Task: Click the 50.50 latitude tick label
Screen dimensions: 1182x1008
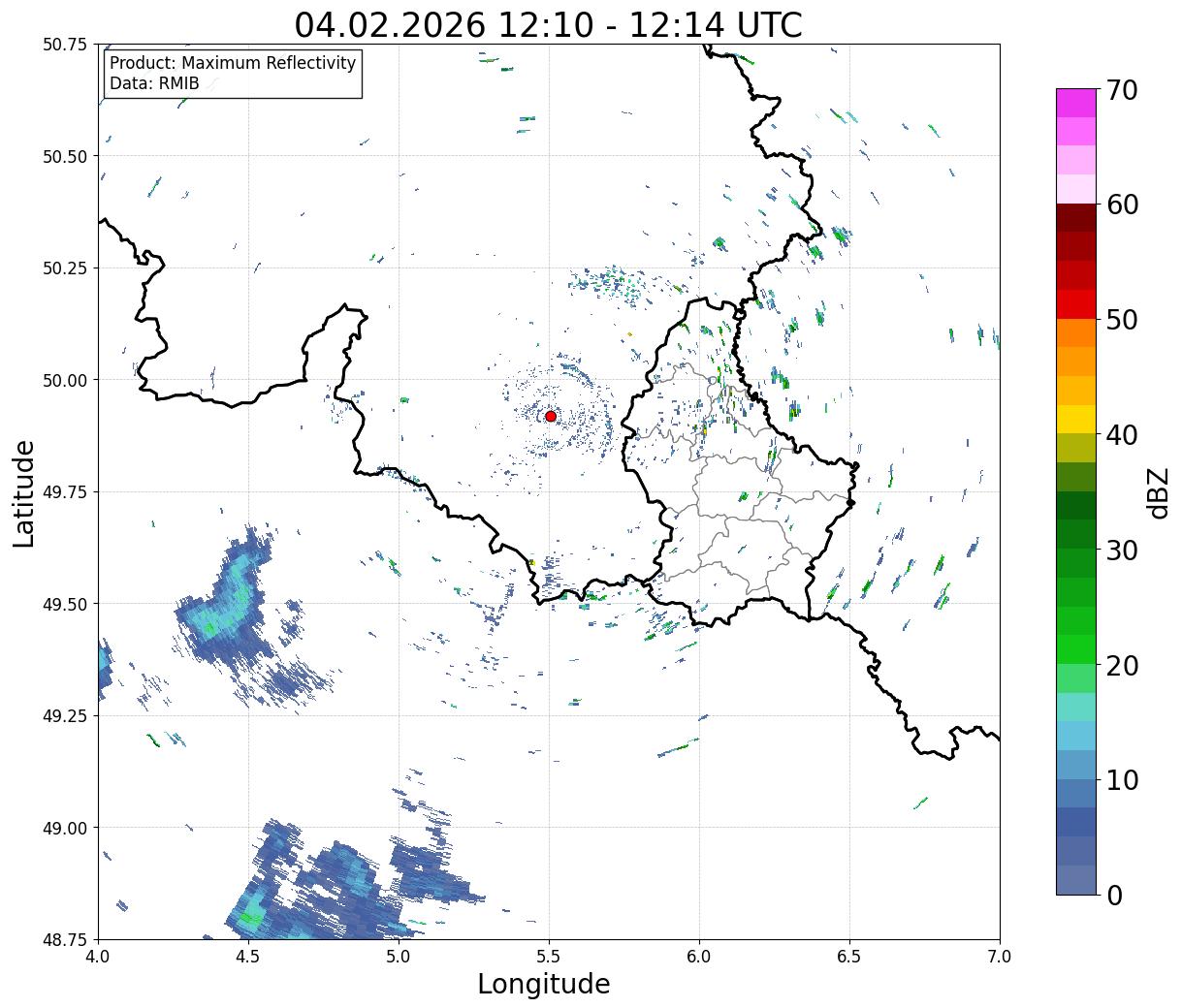Action: (x=65, y=156)
